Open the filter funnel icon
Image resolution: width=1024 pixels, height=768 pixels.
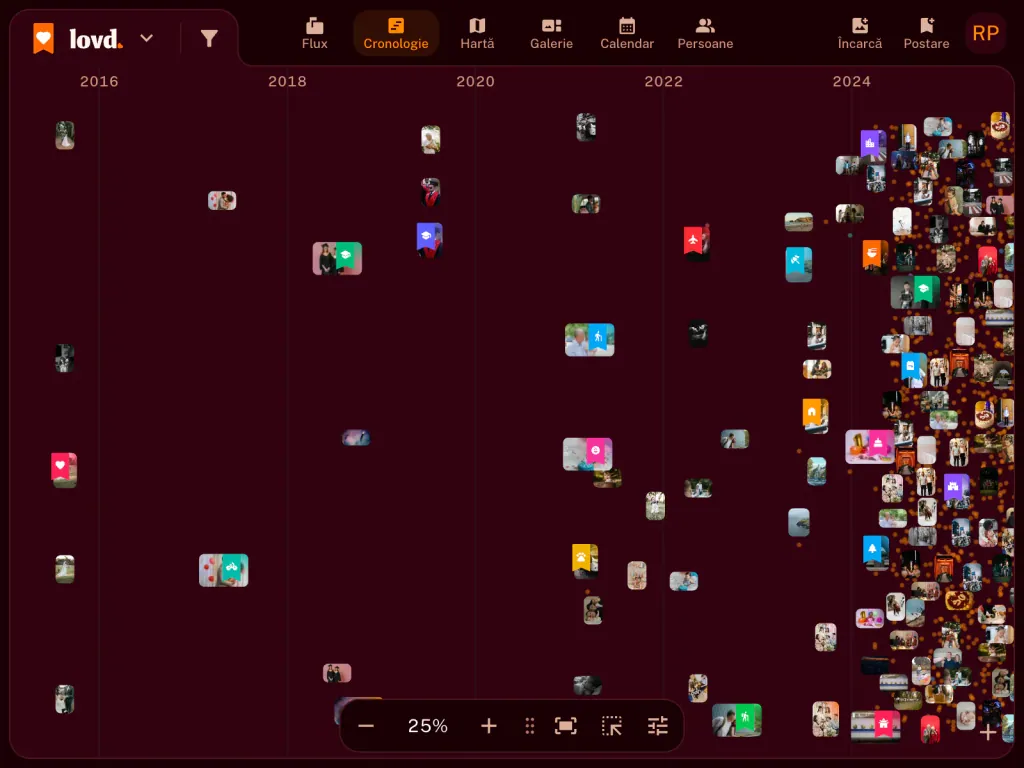click(x=209, y=39)
